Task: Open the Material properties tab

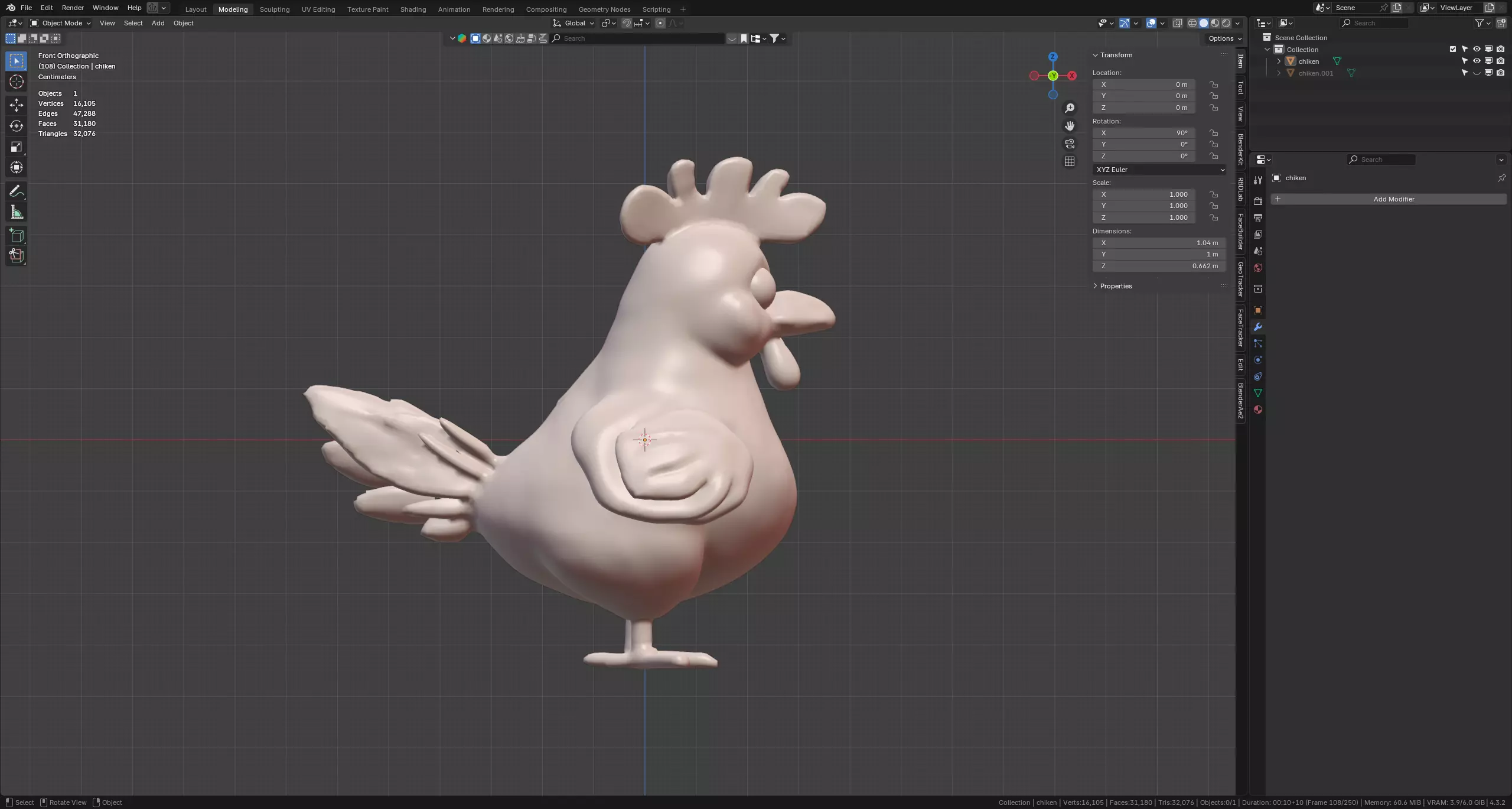Action: pos(1258,410)
